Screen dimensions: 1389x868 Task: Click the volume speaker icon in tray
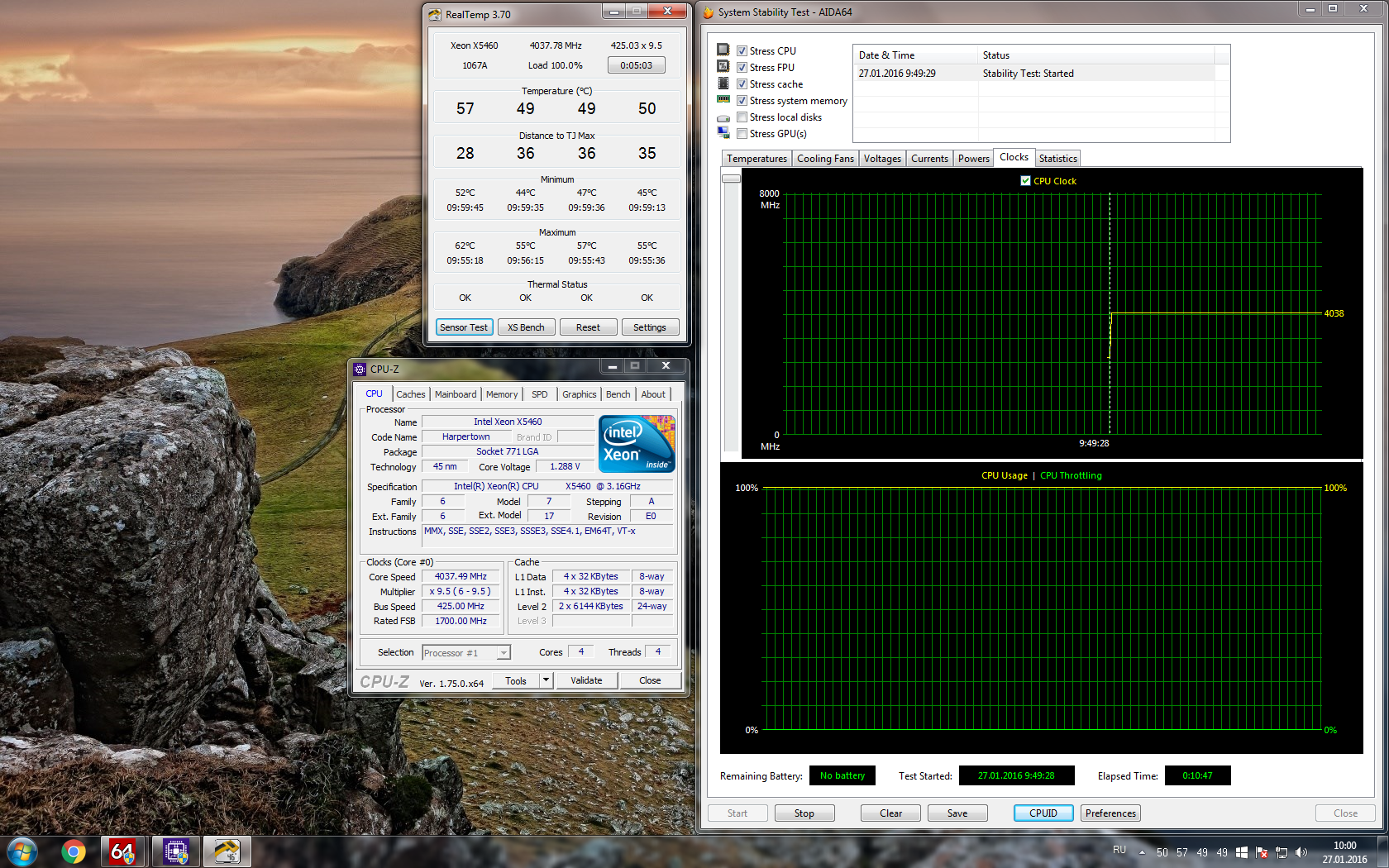point(1301,852)
